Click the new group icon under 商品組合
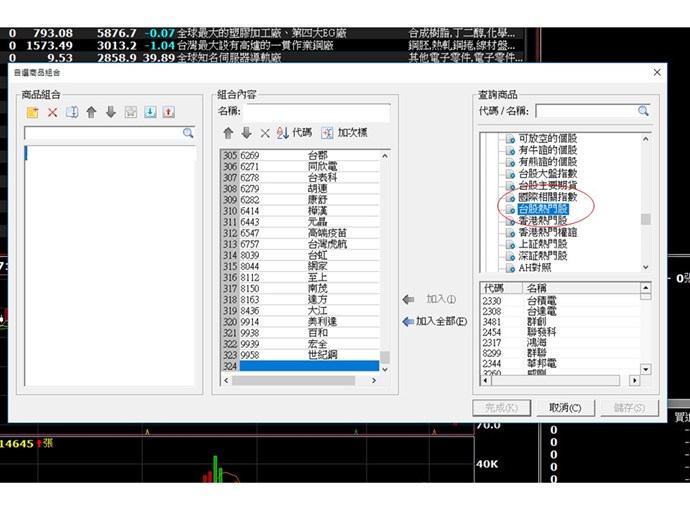 (33, 112)
